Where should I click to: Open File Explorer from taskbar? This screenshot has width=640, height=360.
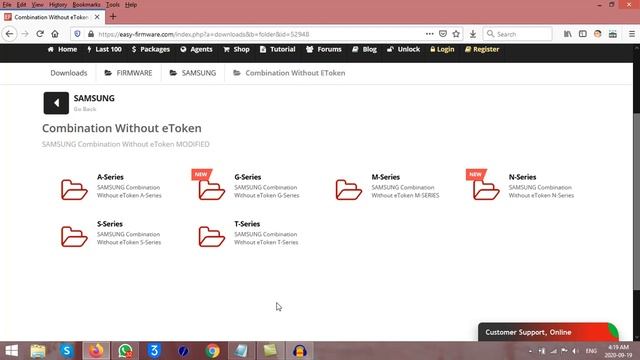click(x=38, y=351)
